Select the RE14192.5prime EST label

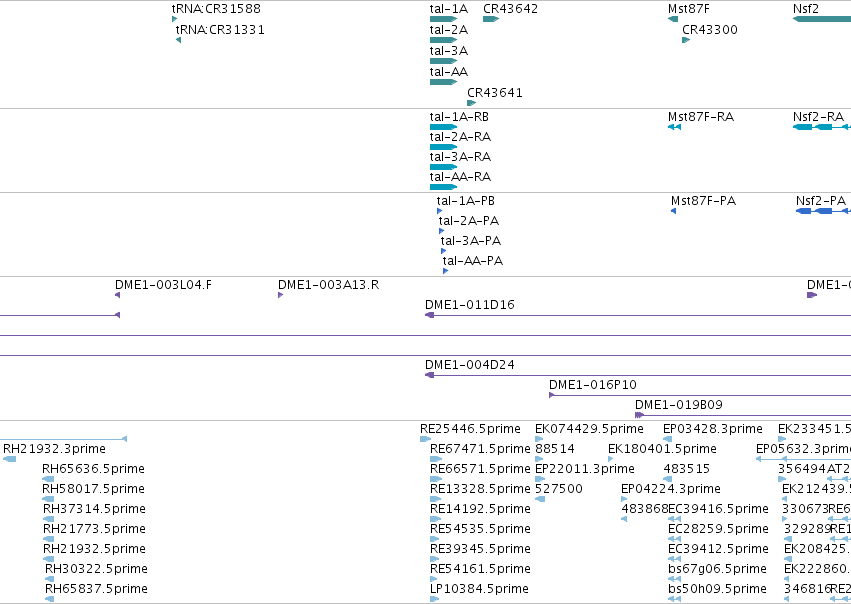[x=480, y=510]
